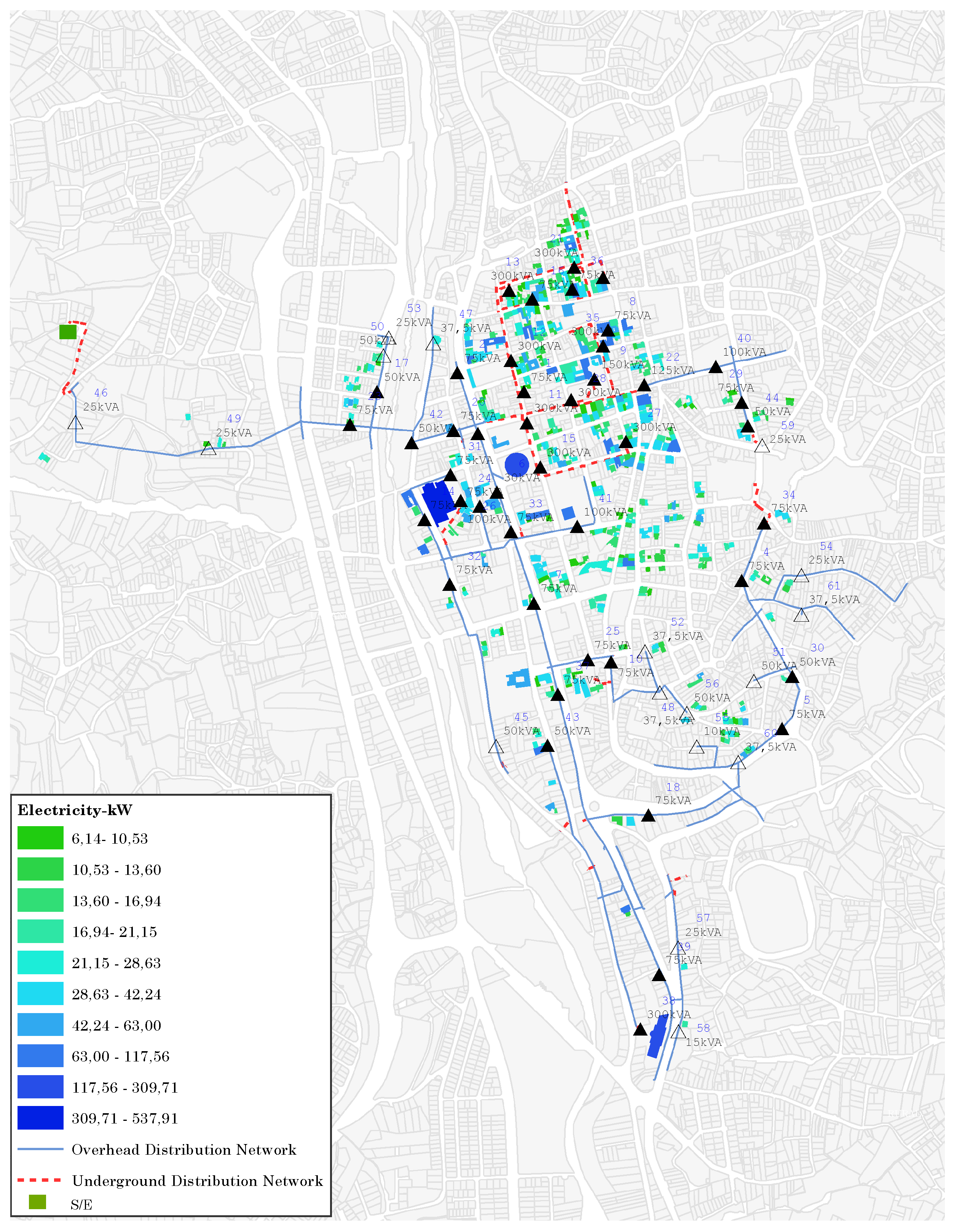This screenshot has width=954, height=1232.
Task: Select the 309,71 - 537,91 dark blue swatch
Action: 40,1118
